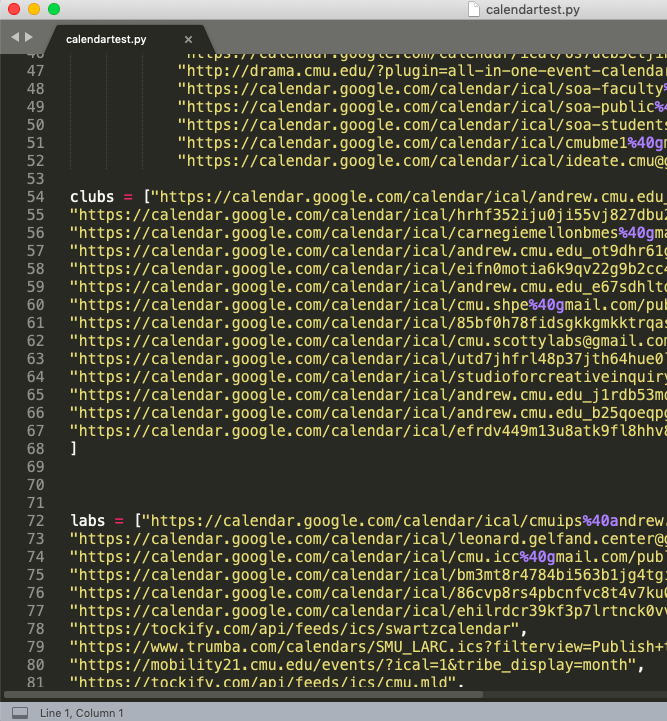Viewport: 667px width, 721px height.
Task: Click the closing bracket on line 68
Action: pos(74,448)
